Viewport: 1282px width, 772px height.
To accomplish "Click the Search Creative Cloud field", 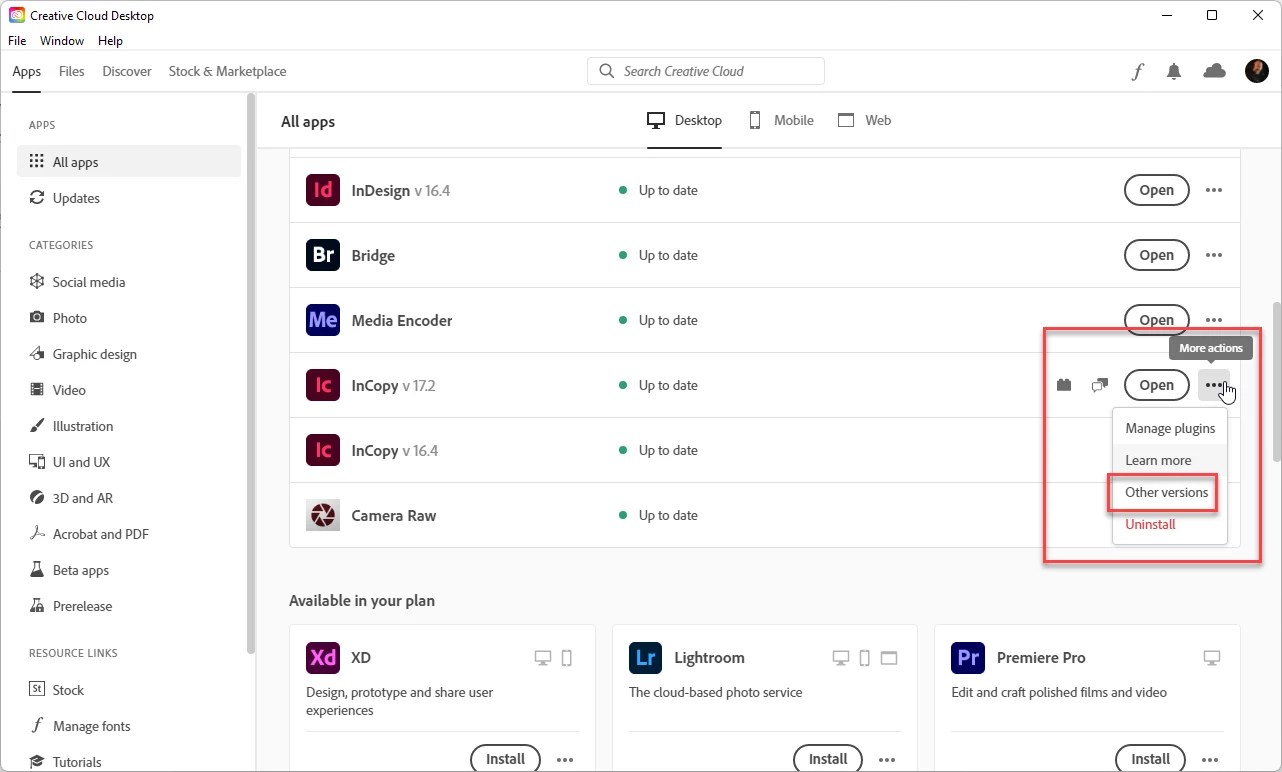I will tap(706, 71).
